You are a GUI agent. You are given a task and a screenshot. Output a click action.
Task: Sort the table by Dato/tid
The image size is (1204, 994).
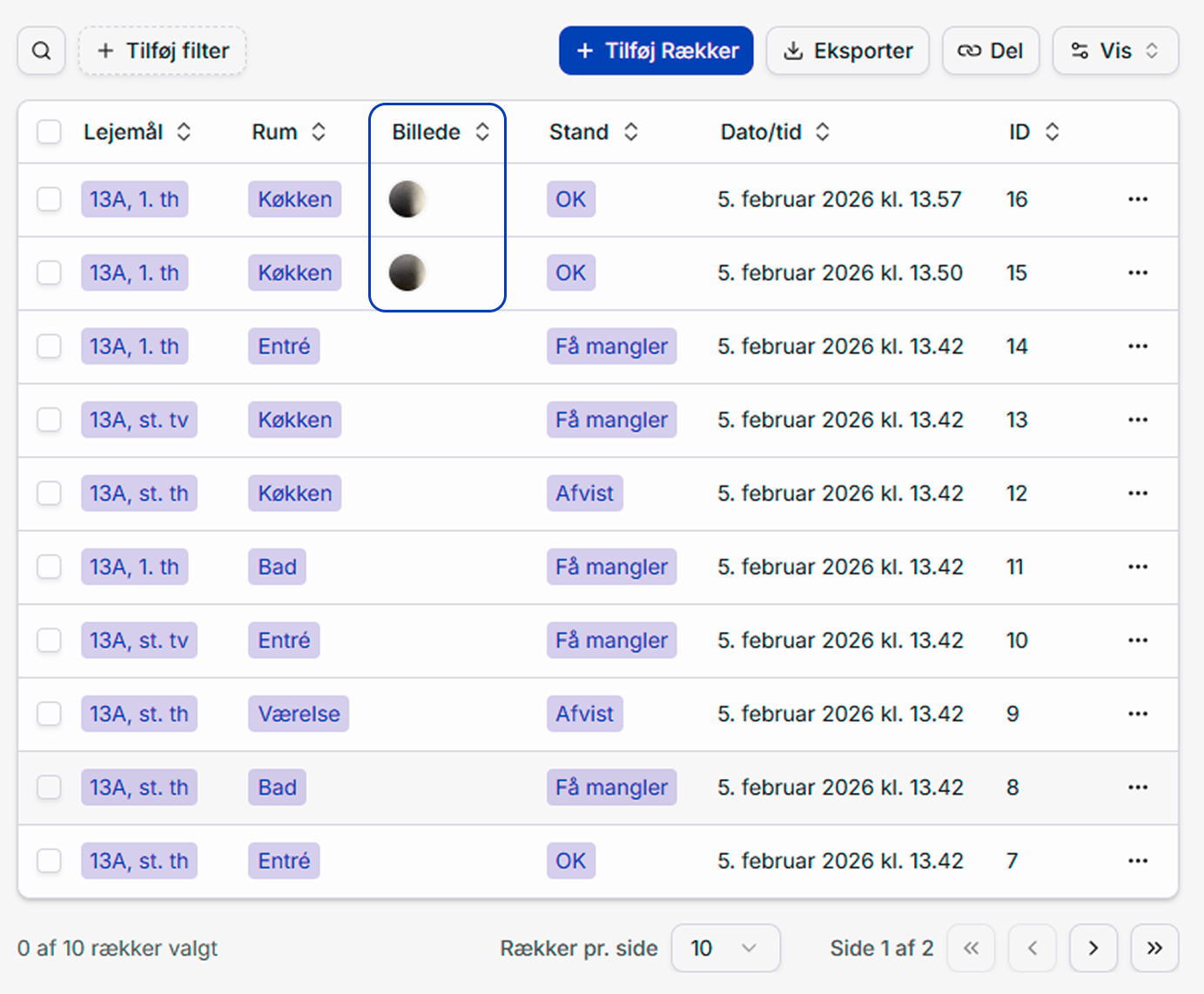pyautogui.click(x=773, y=131)
